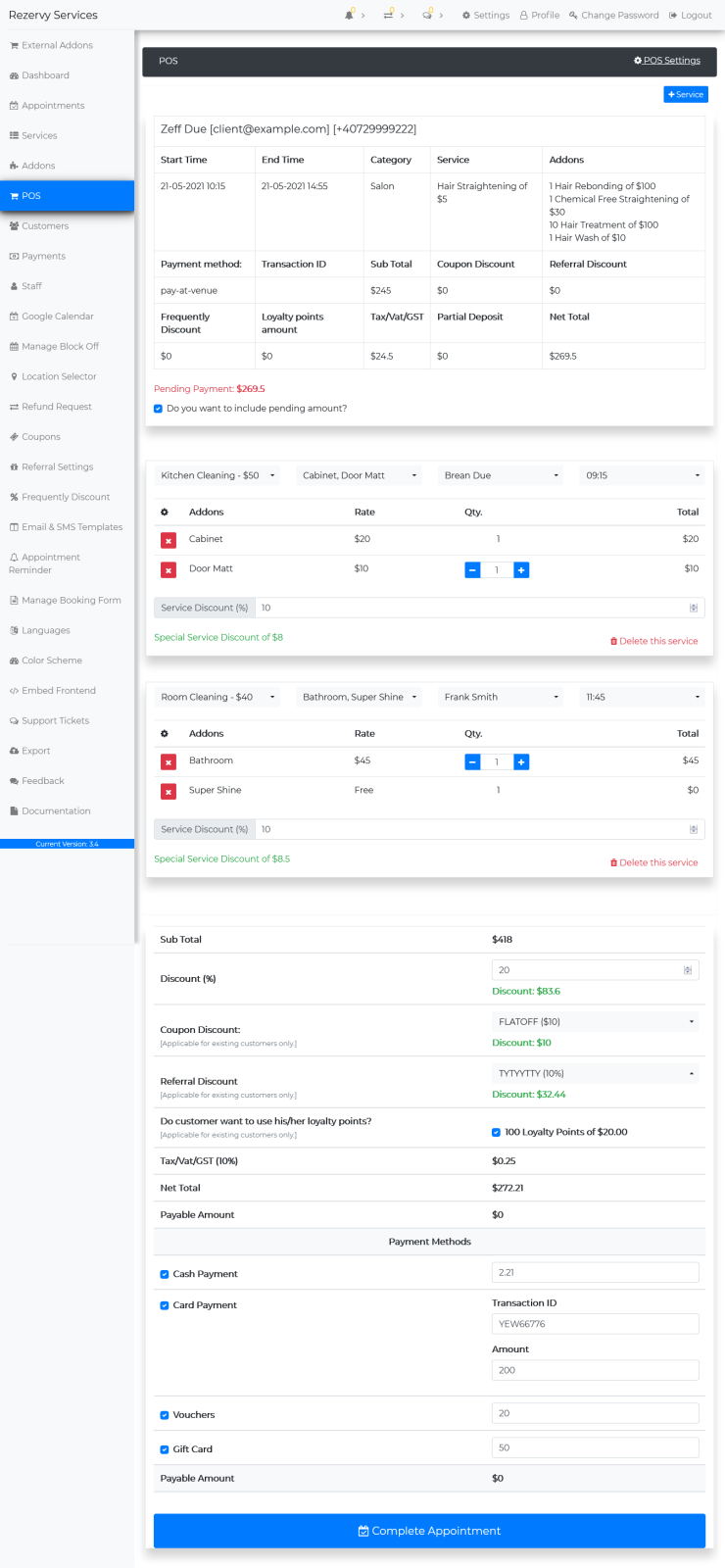Toggle the Vouchers checkbox

click(165, 1415)
